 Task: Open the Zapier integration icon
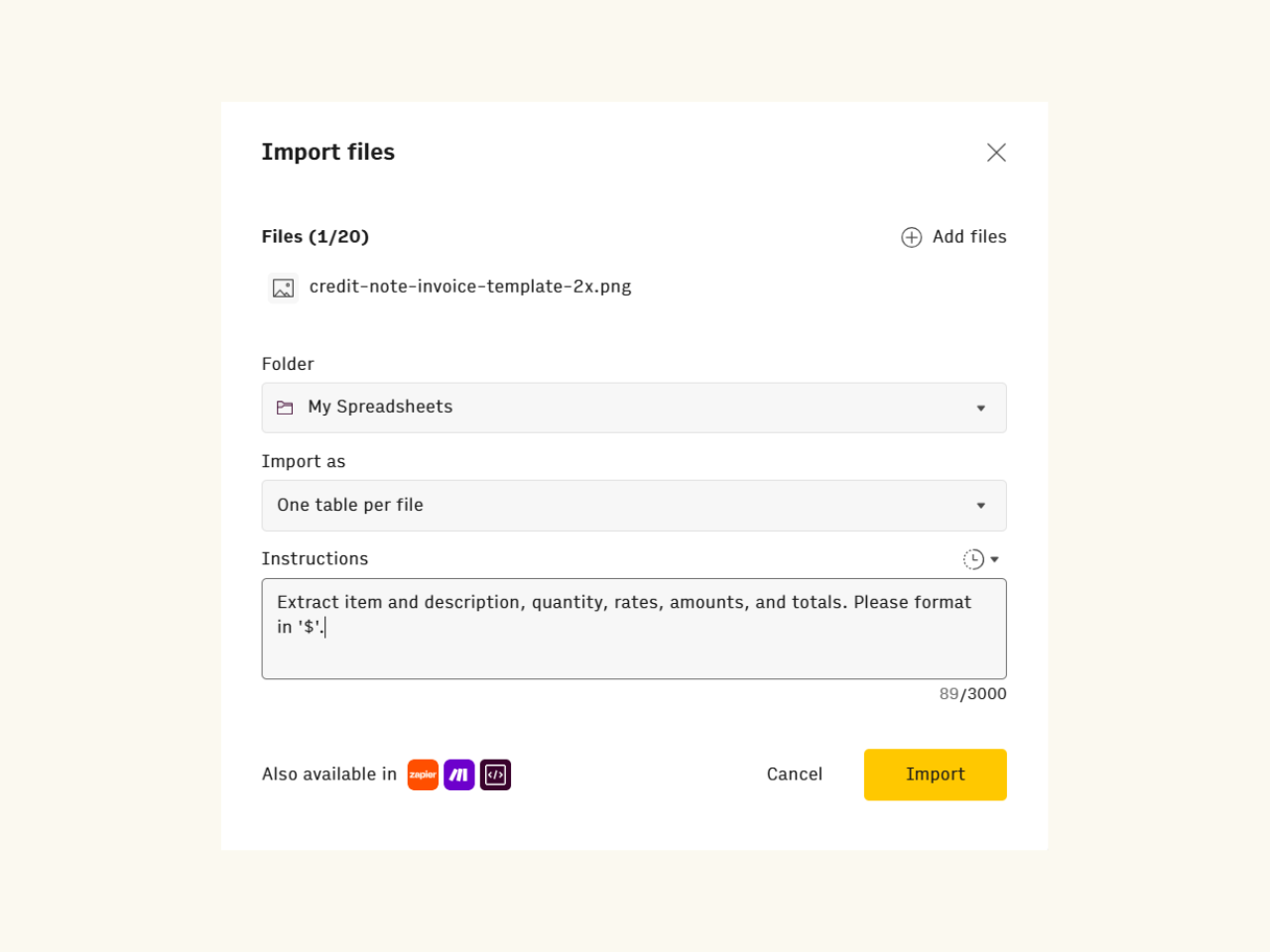click(x=423, y=774)
